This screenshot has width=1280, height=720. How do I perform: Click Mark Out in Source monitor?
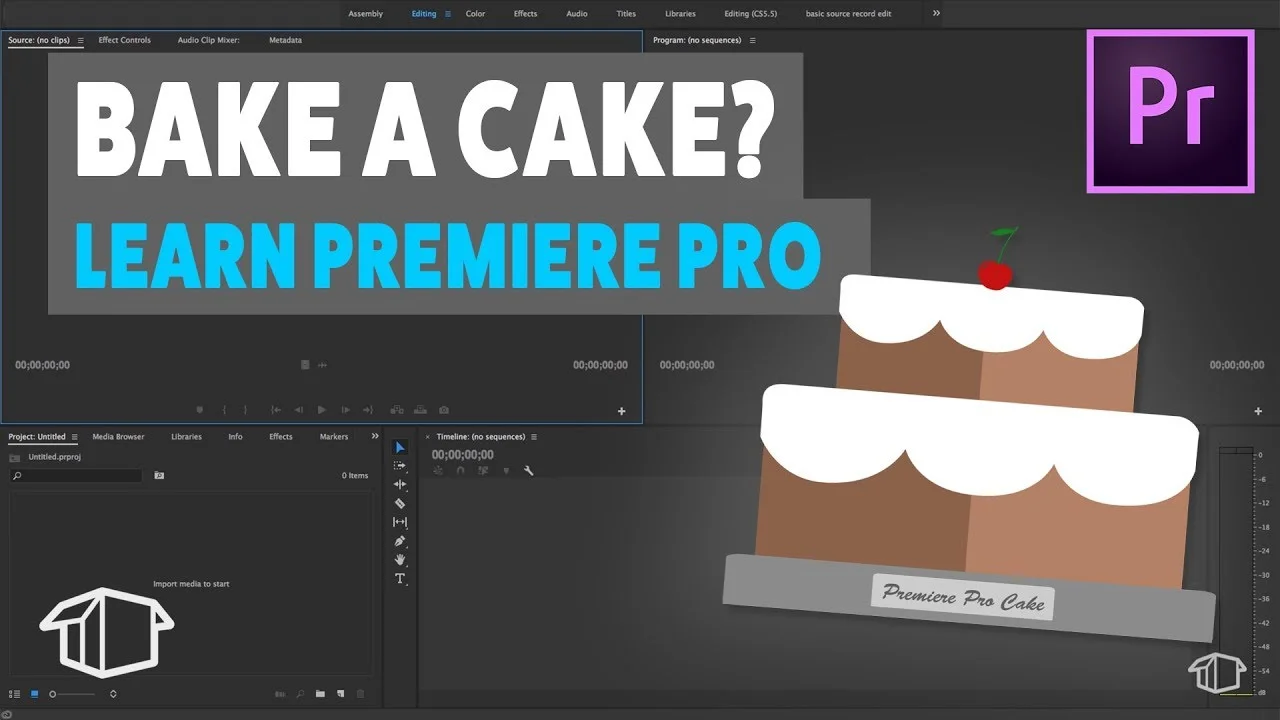point(245,410)
